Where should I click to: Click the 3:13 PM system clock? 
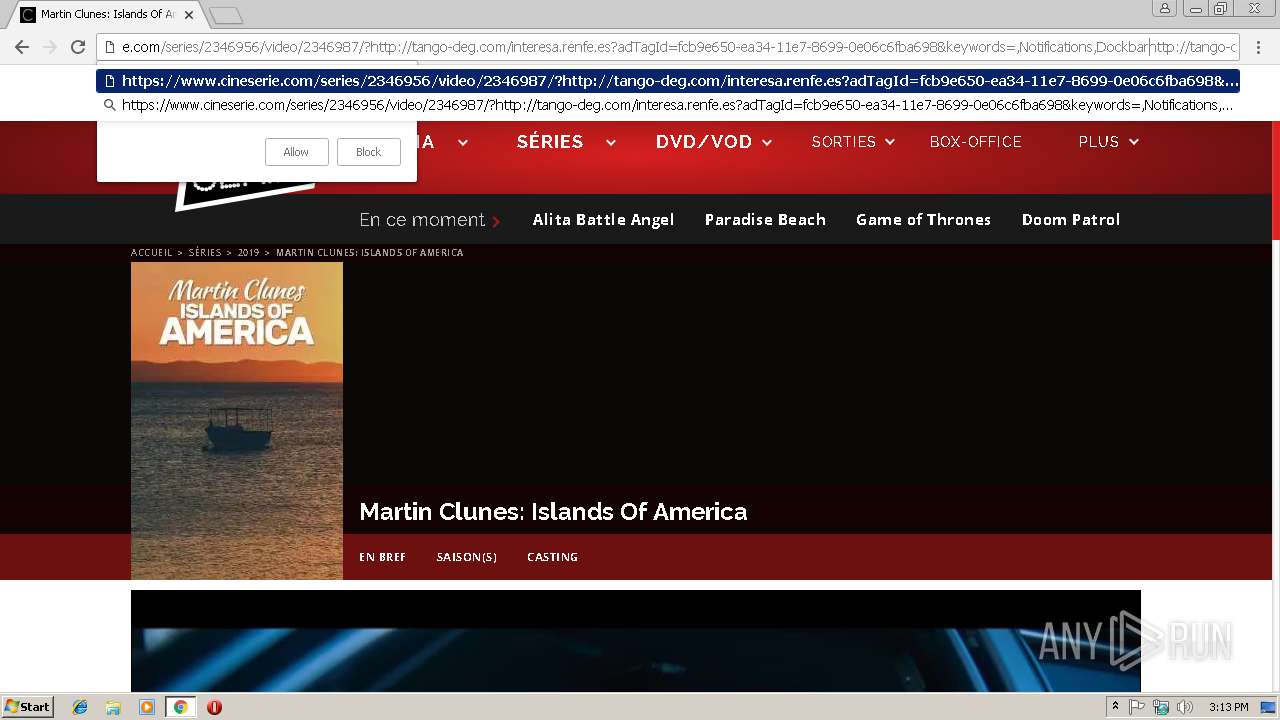pyautogui.click(x=1228, y=707)
